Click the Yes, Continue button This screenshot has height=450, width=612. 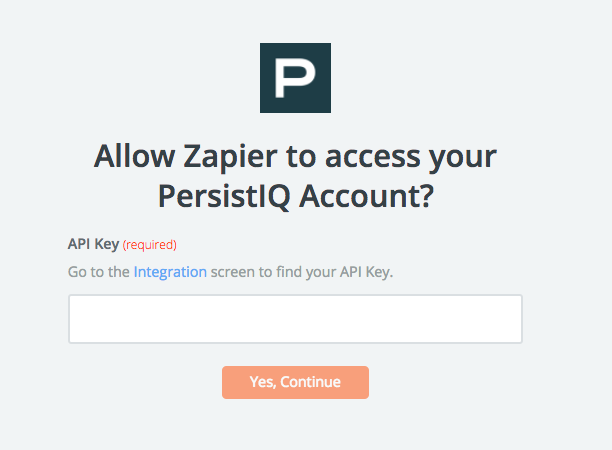(295, 382)
